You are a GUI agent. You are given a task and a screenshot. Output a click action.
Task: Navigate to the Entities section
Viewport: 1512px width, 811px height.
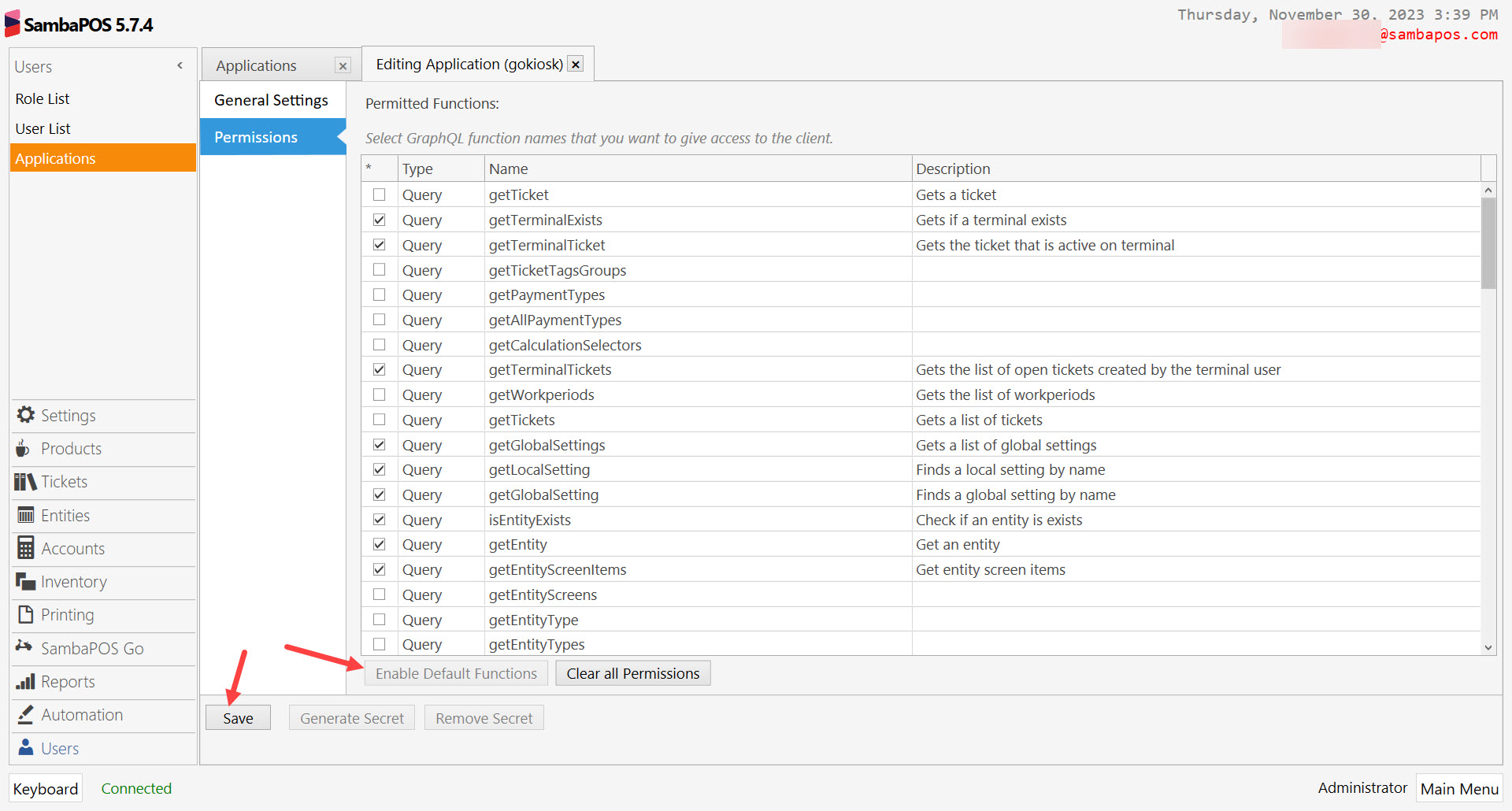pyautogui.click(x=65, y=515)
